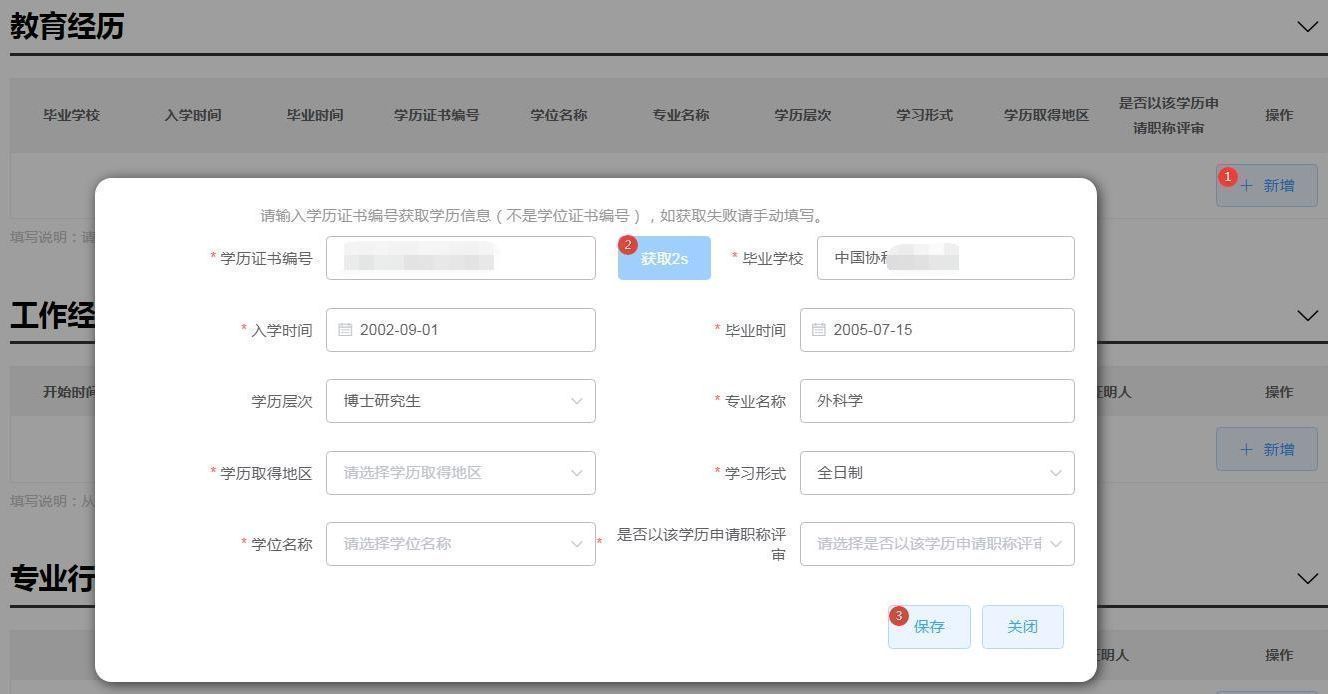Open the 学习形式 dropdown showing 全日制
This screenshot has height=694, width=1328.
tap(937, 473)
